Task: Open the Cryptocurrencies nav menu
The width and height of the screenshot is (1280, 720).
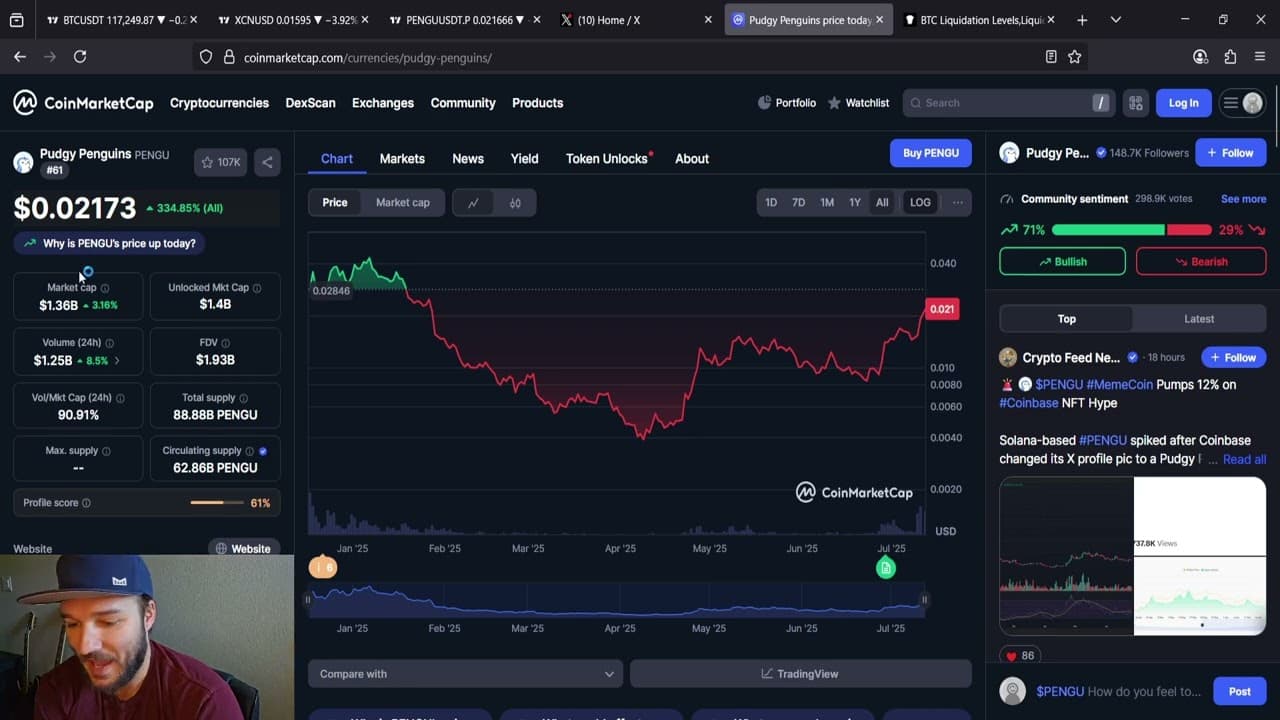Action: [219, 103]
